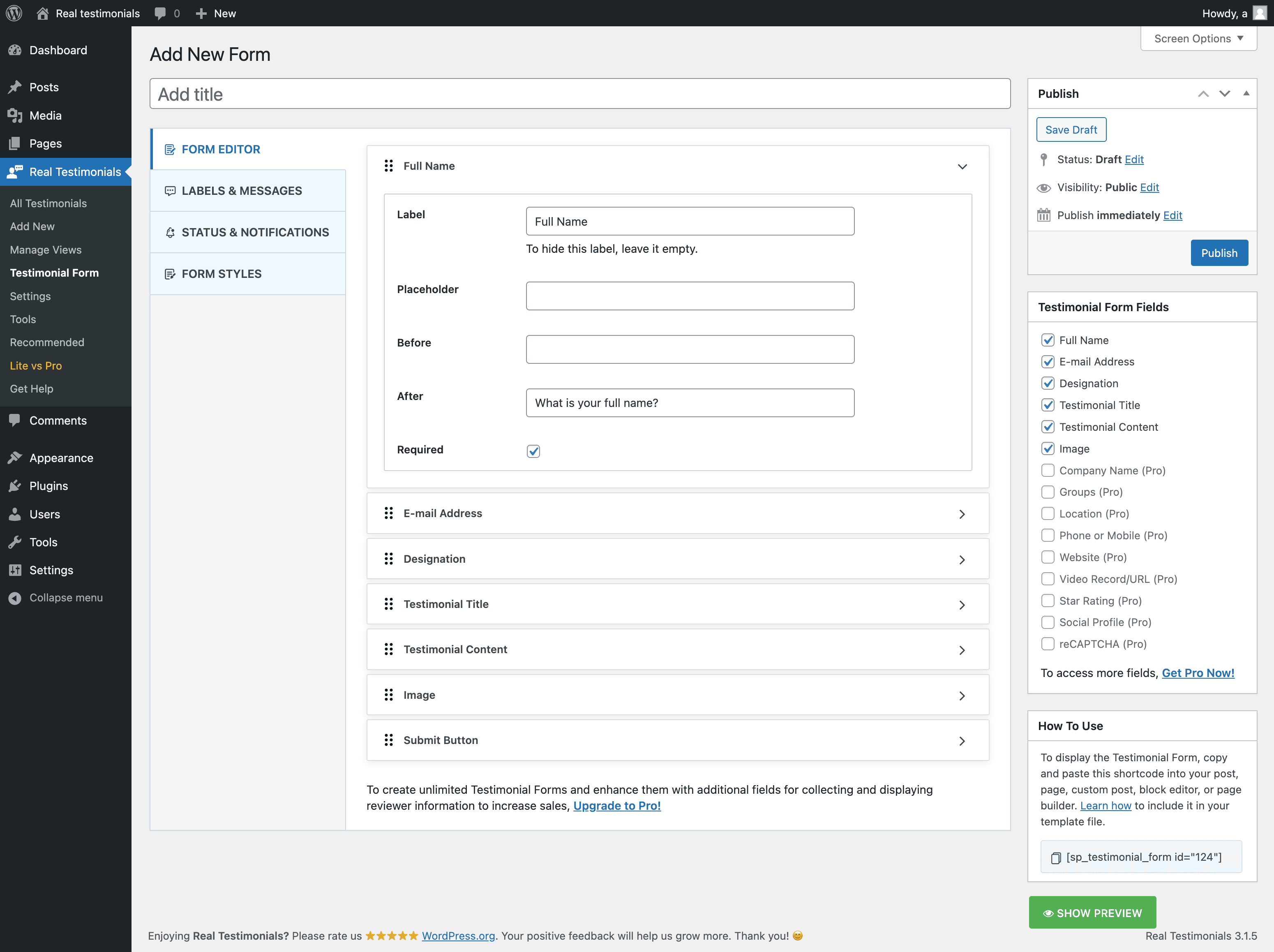Click the plus New icon in admin bar
The height and width of the screenshot is (952, 1274).
pos(201,13)
